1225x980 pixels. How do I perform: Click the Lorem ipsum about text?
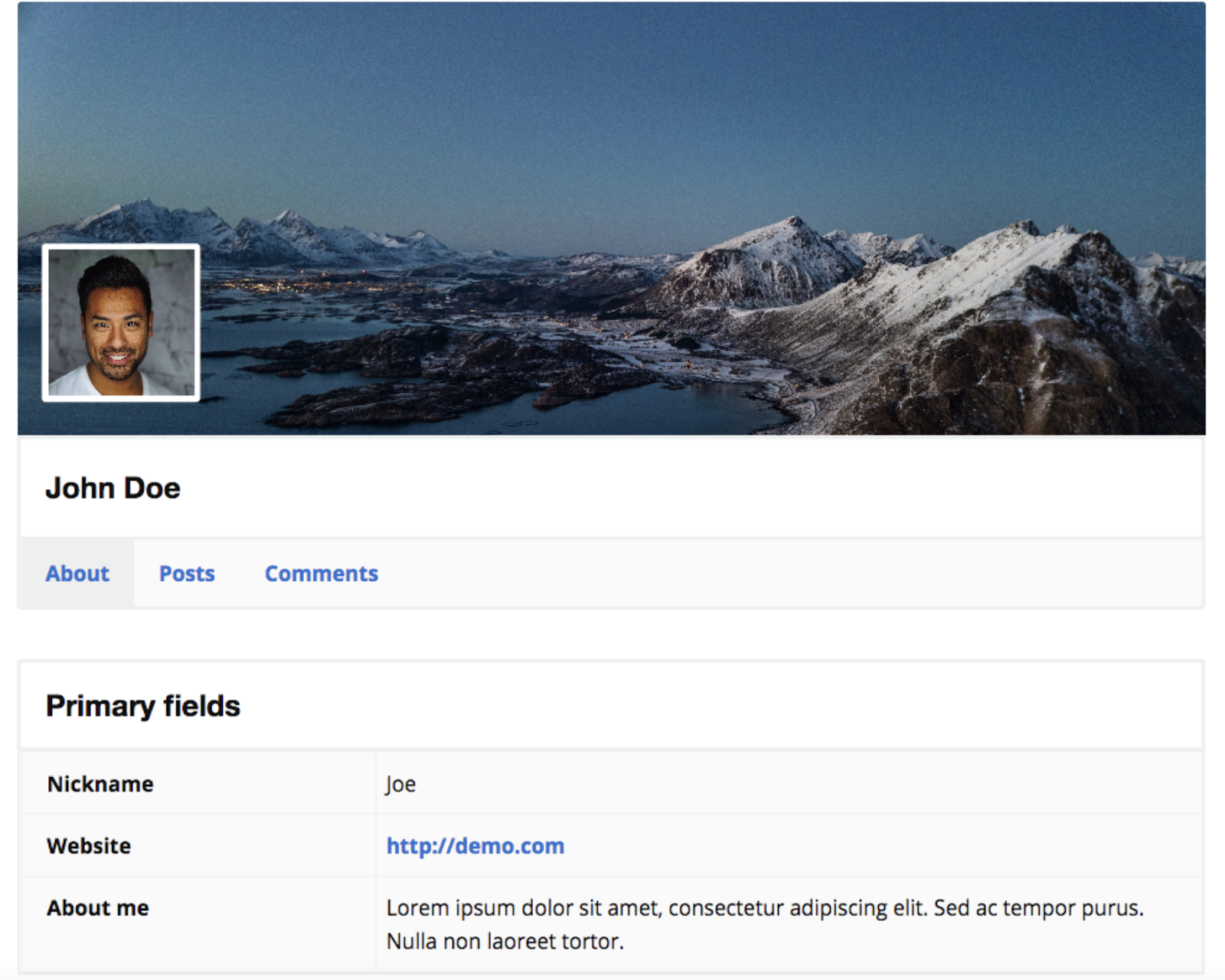(x=764, y=908)
